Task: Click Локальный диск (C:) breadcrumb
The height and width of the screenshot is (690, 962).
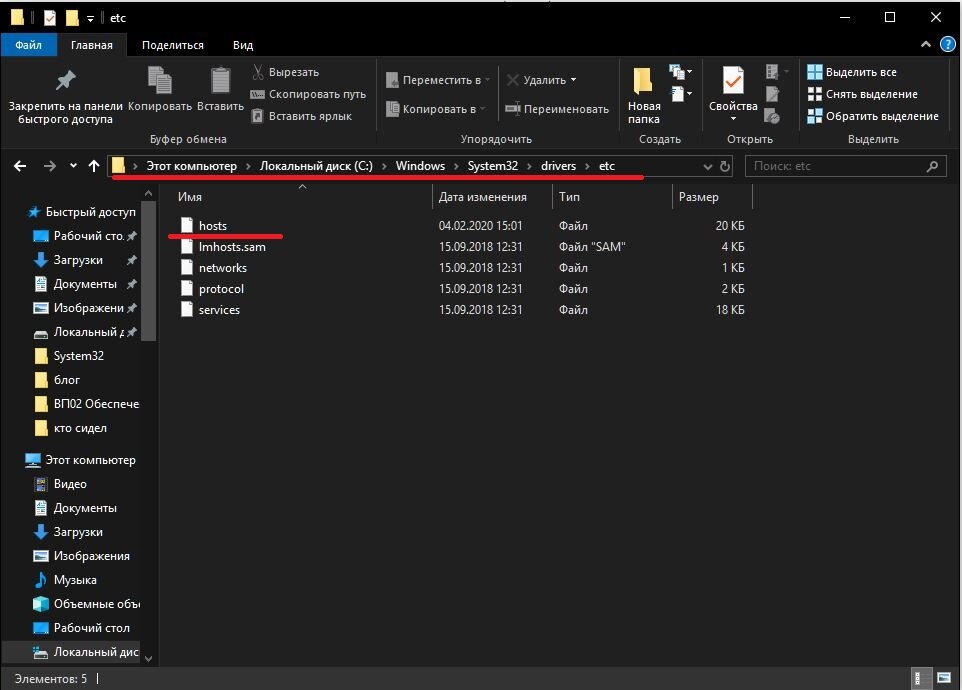Action: point(316,166)
